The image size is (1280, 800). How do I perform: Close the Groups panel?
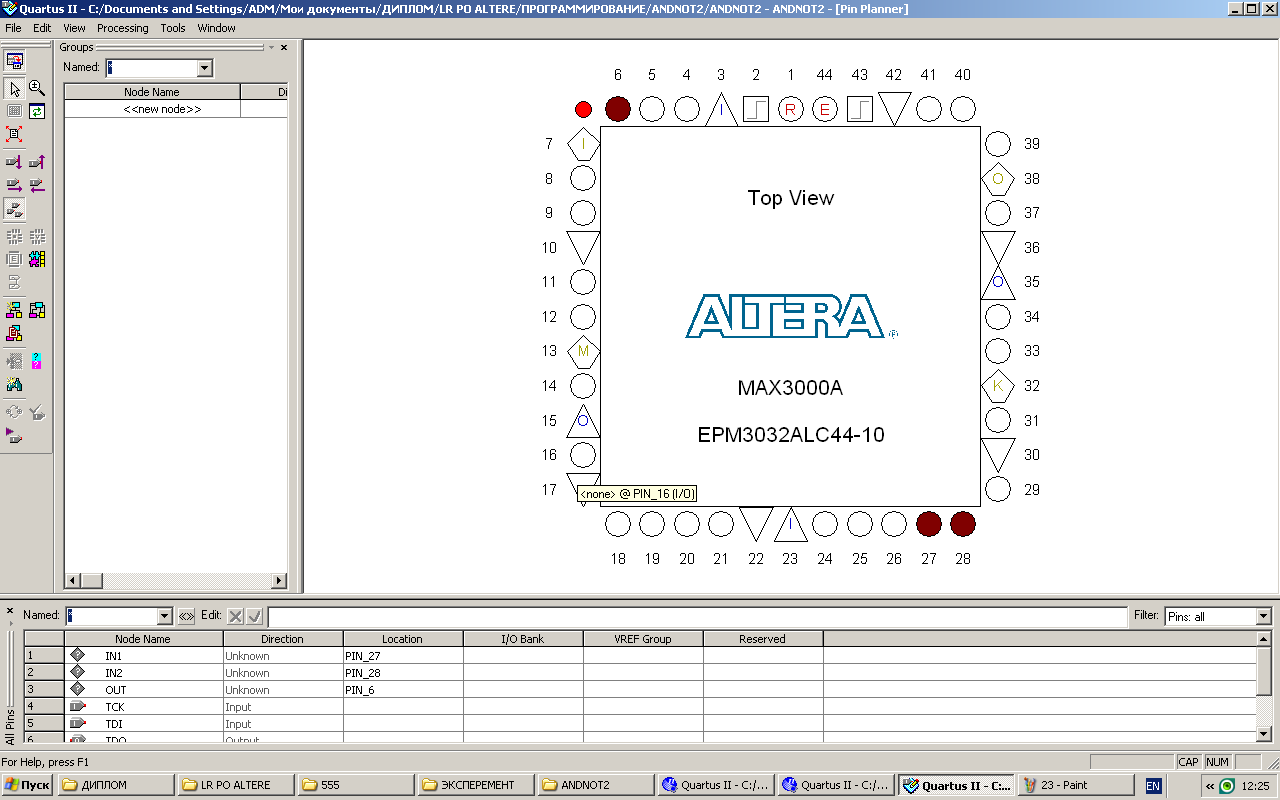(284, 47)
